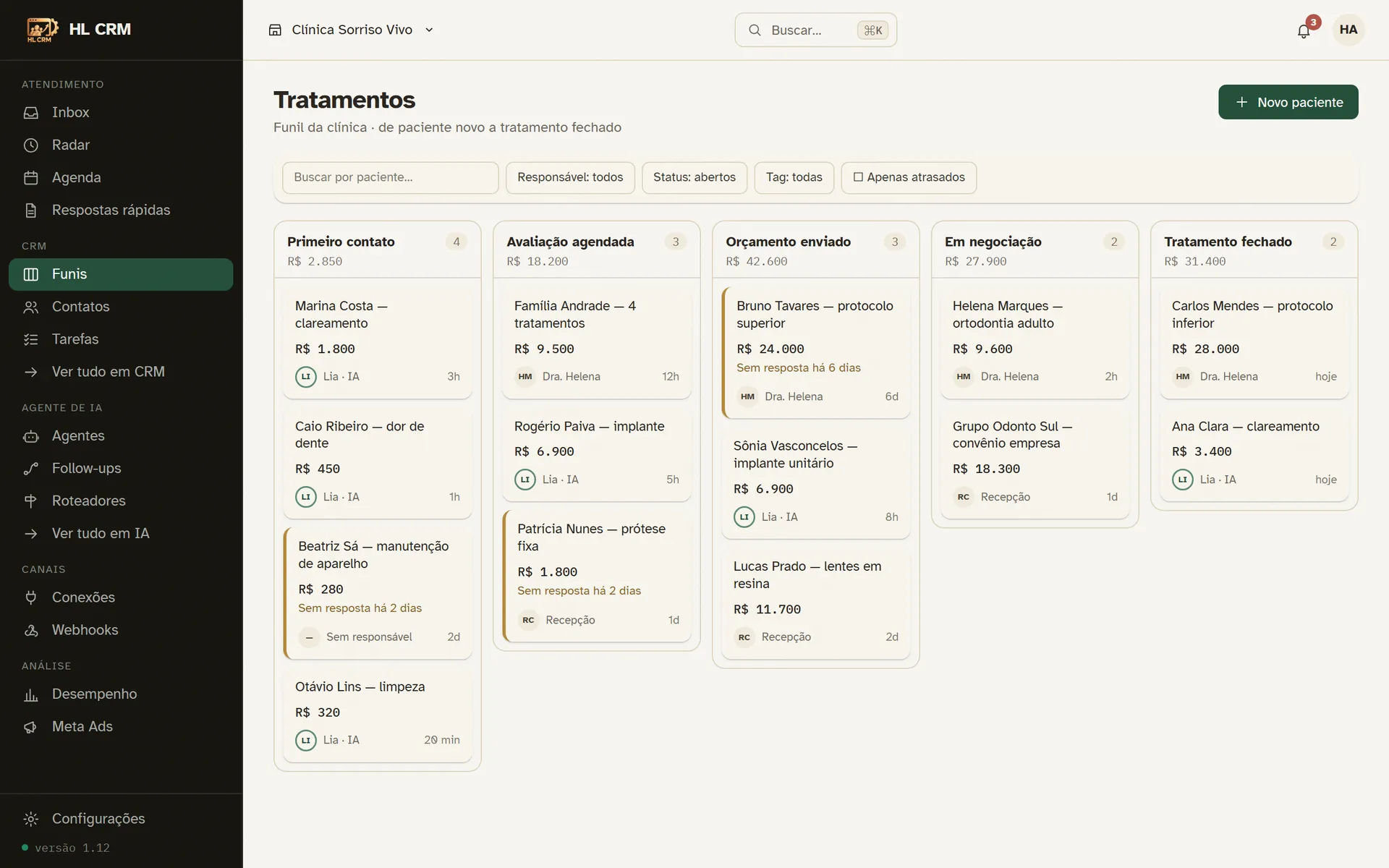Click the Contatos people icon
The width and height of the screenshot is (1389, 868).
(x=30, y=307)
